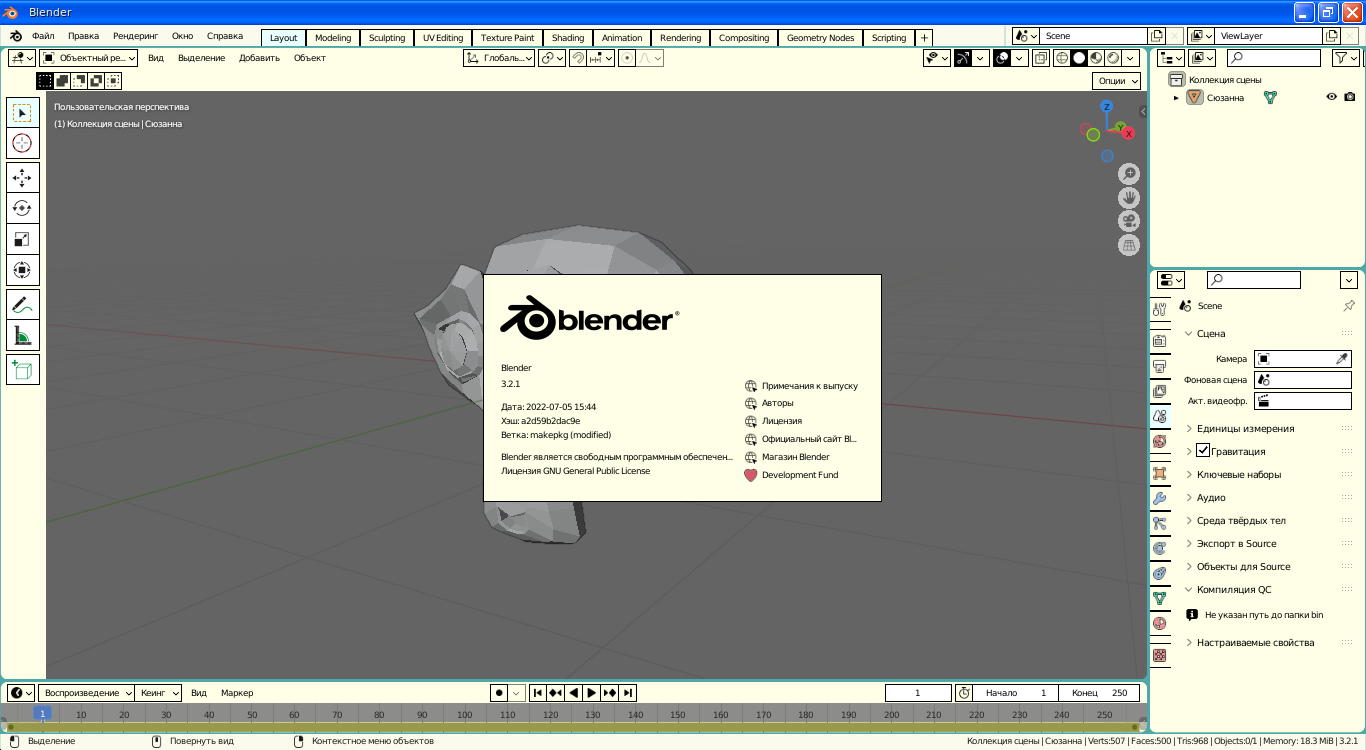Open the View Layer properties tab
The width and height of the screenshot is (1366, 750).
(1159, 391)
